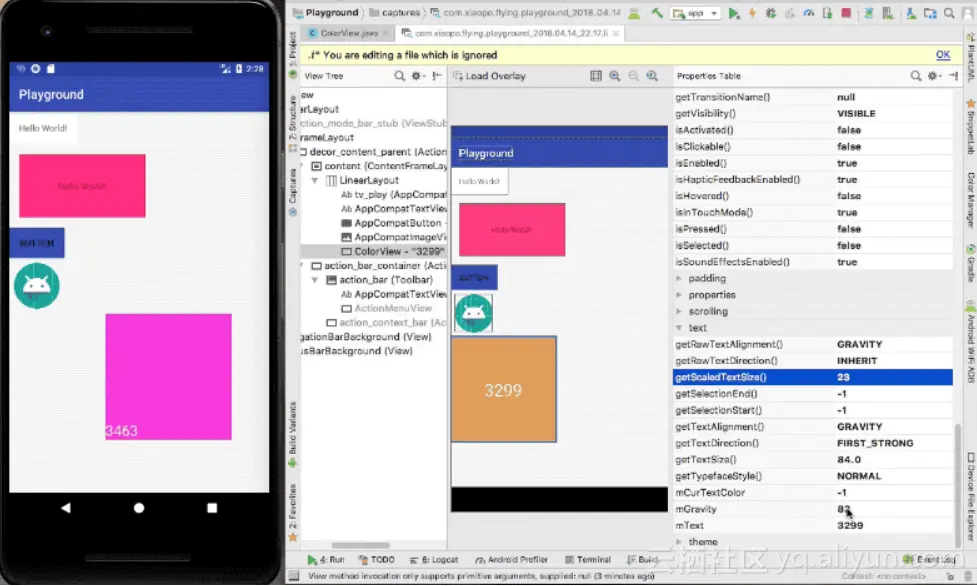Image resolution: width=977 pixels, height=586 pixels.
Task: Tap the BUTTON on phone emulator
Action: click(x=37, y=243)
